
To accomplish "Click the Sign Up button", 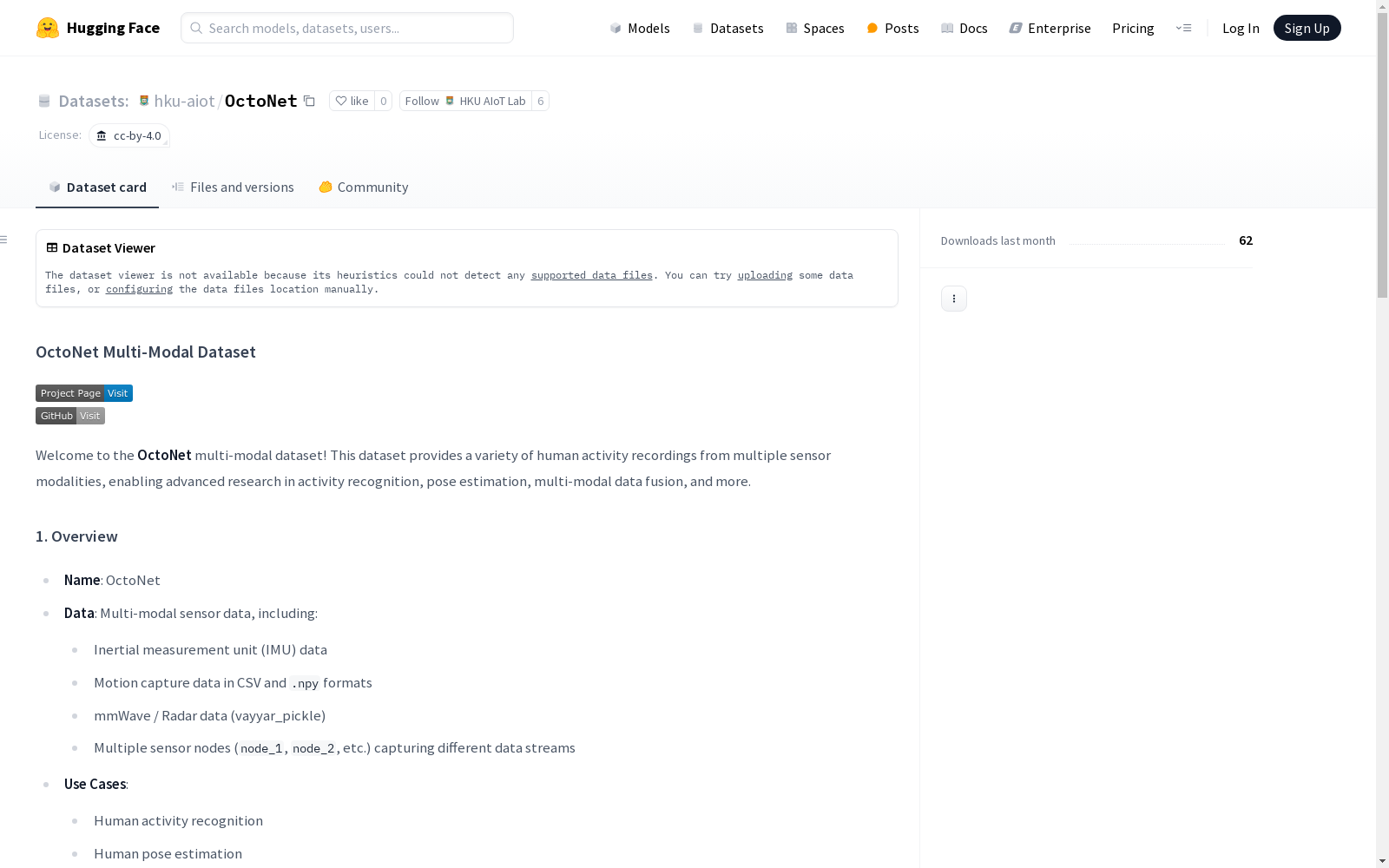I will point(1307,28).
